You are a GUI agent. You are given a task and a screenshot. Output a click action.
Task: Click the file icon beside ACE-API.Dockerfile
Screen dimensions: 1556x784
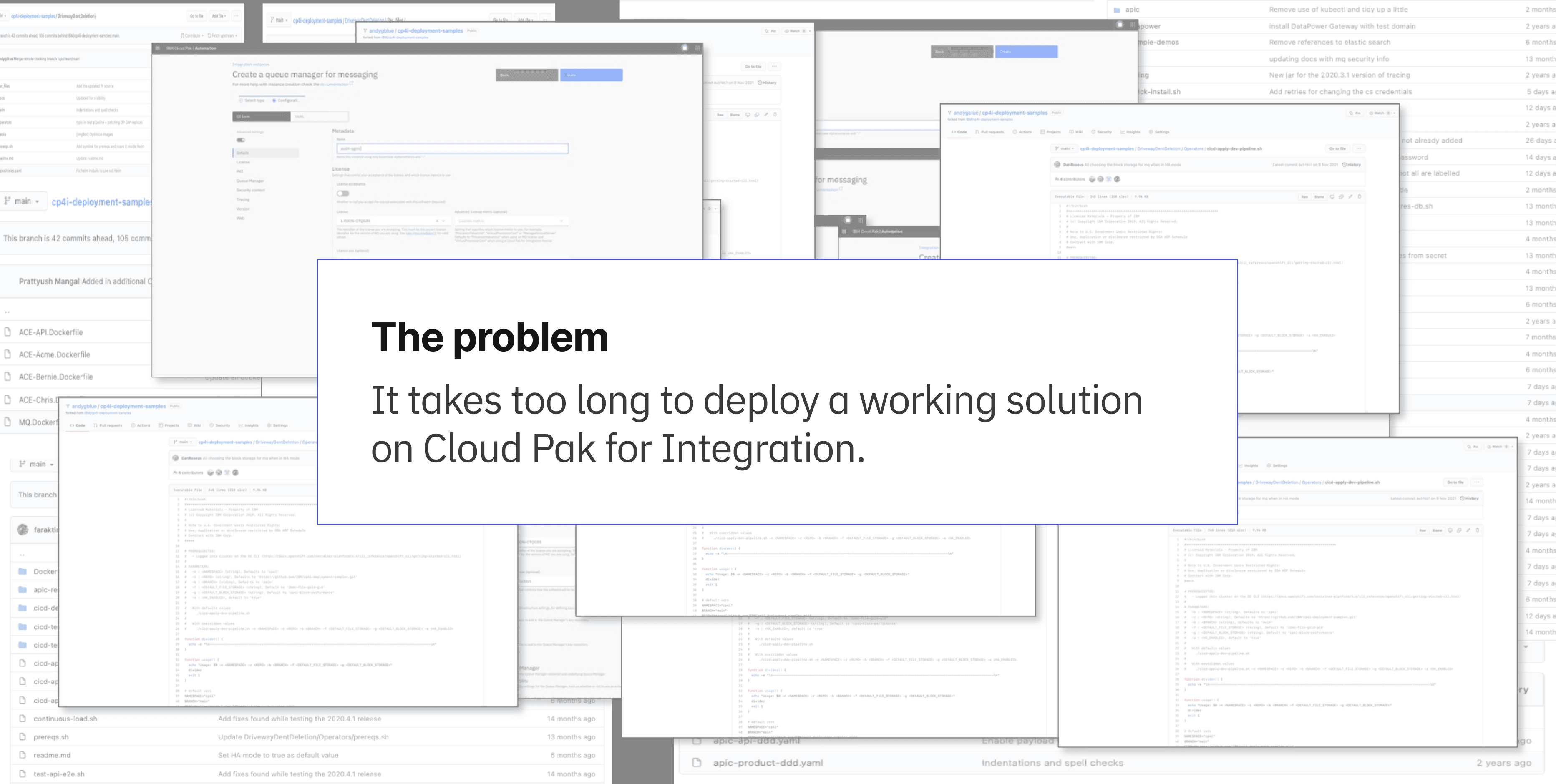(x=8, y=332)
